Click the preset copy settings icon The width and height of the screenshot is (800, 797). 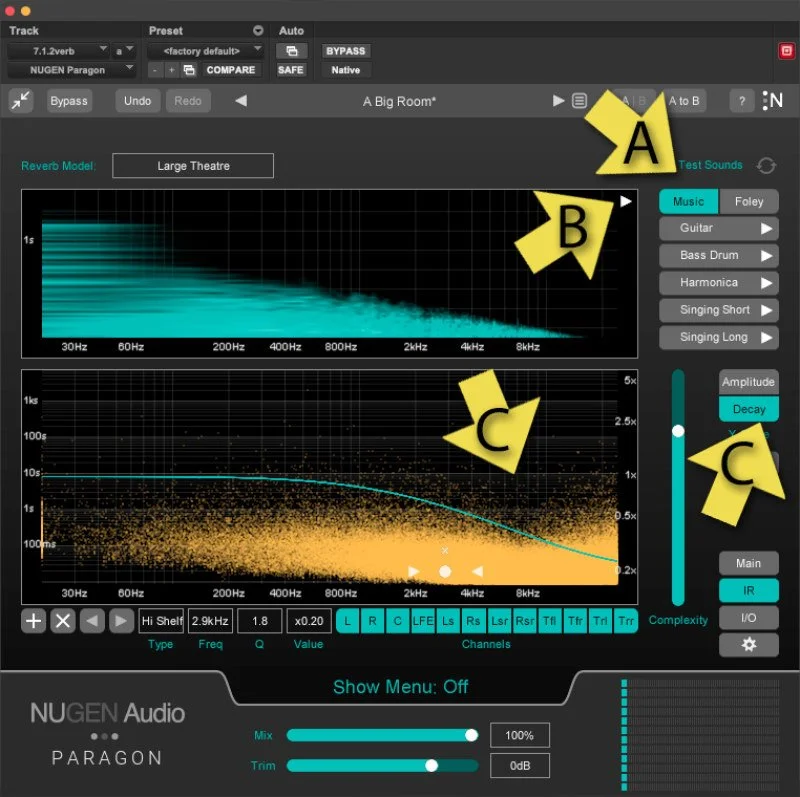(189, 70)
